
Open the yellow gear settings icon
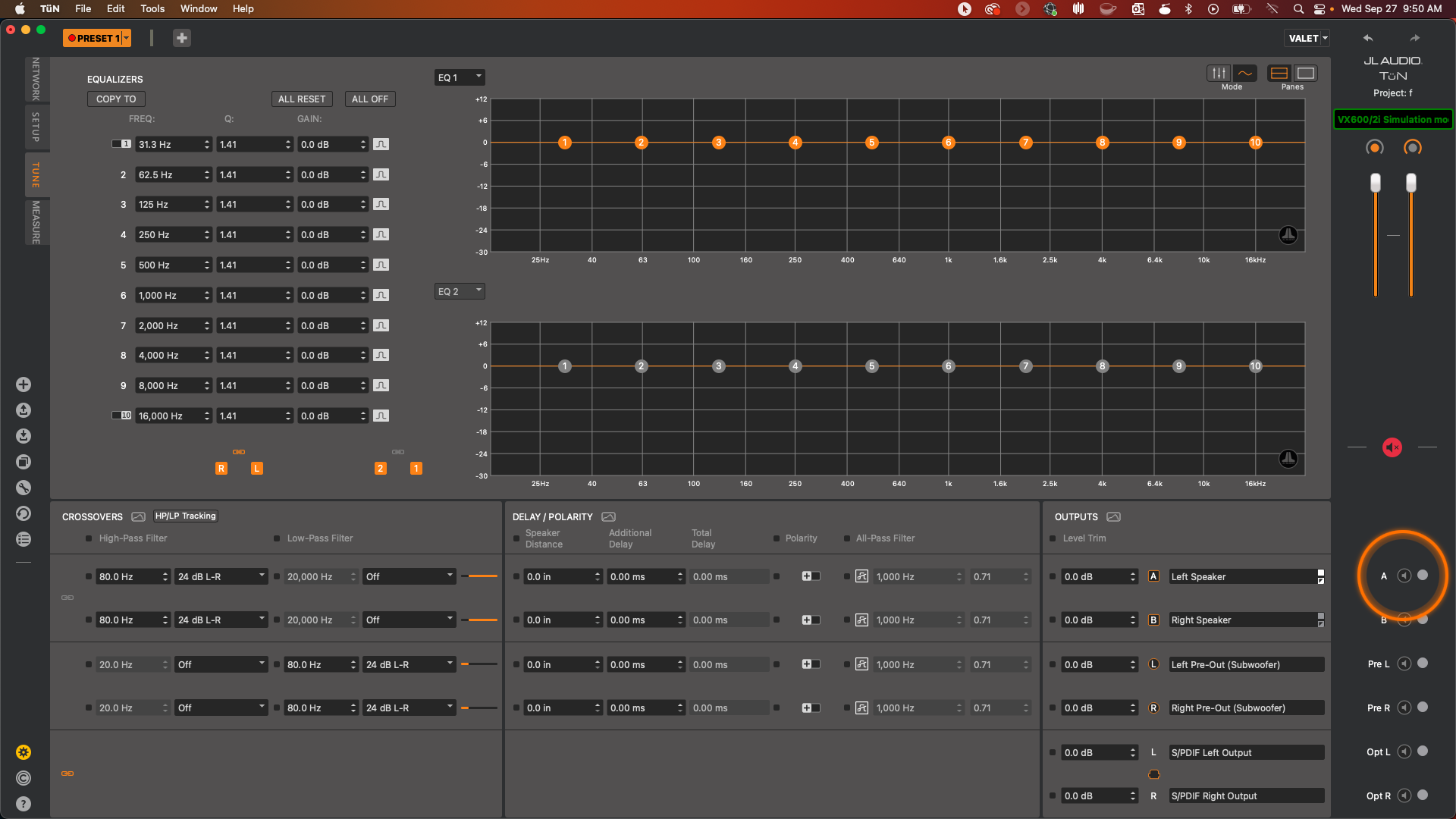24,752
